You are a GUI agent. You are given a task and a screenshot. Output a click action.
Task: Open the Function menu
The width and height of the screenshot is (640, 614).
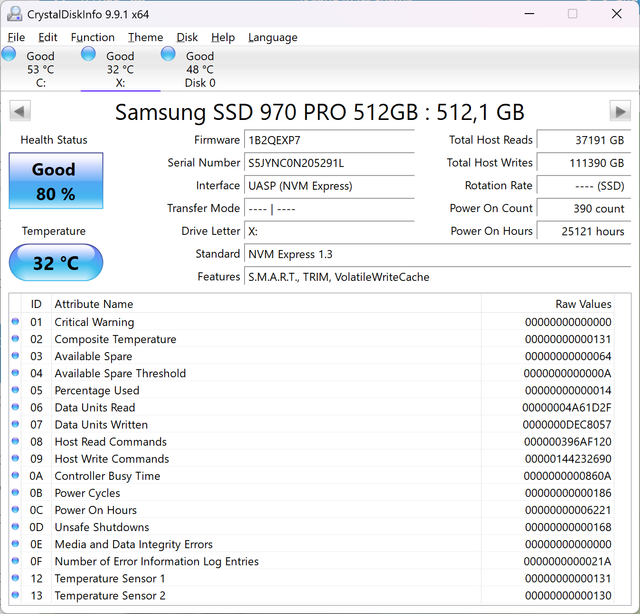[93, 37]
